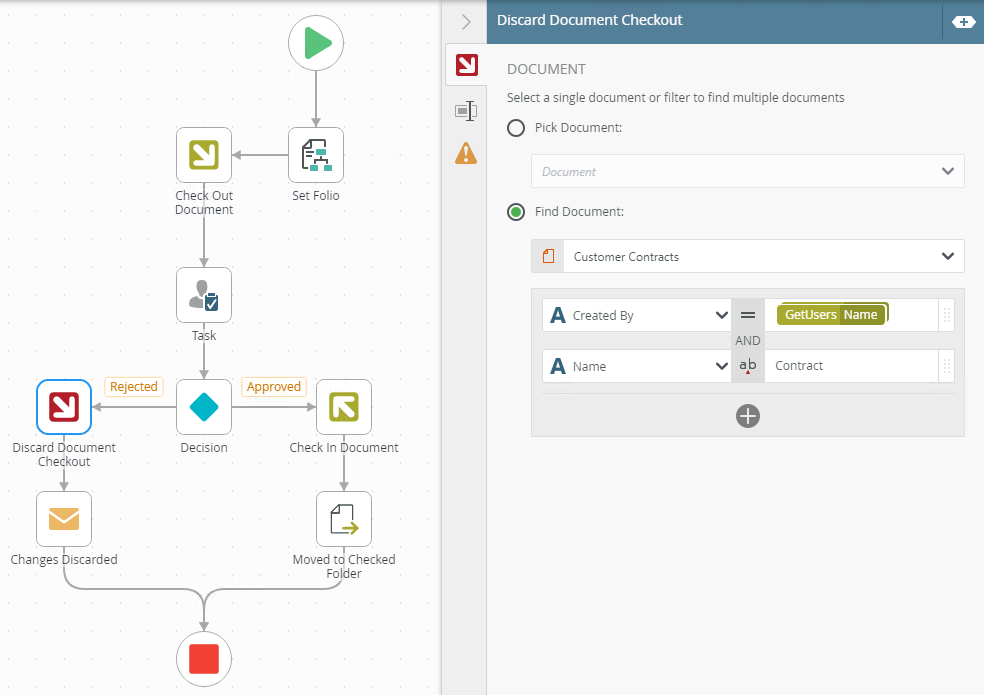Expand the Customer Contracts dropdown
The height and width of the screenshot is (695, 984).
(x=747, y=257)
